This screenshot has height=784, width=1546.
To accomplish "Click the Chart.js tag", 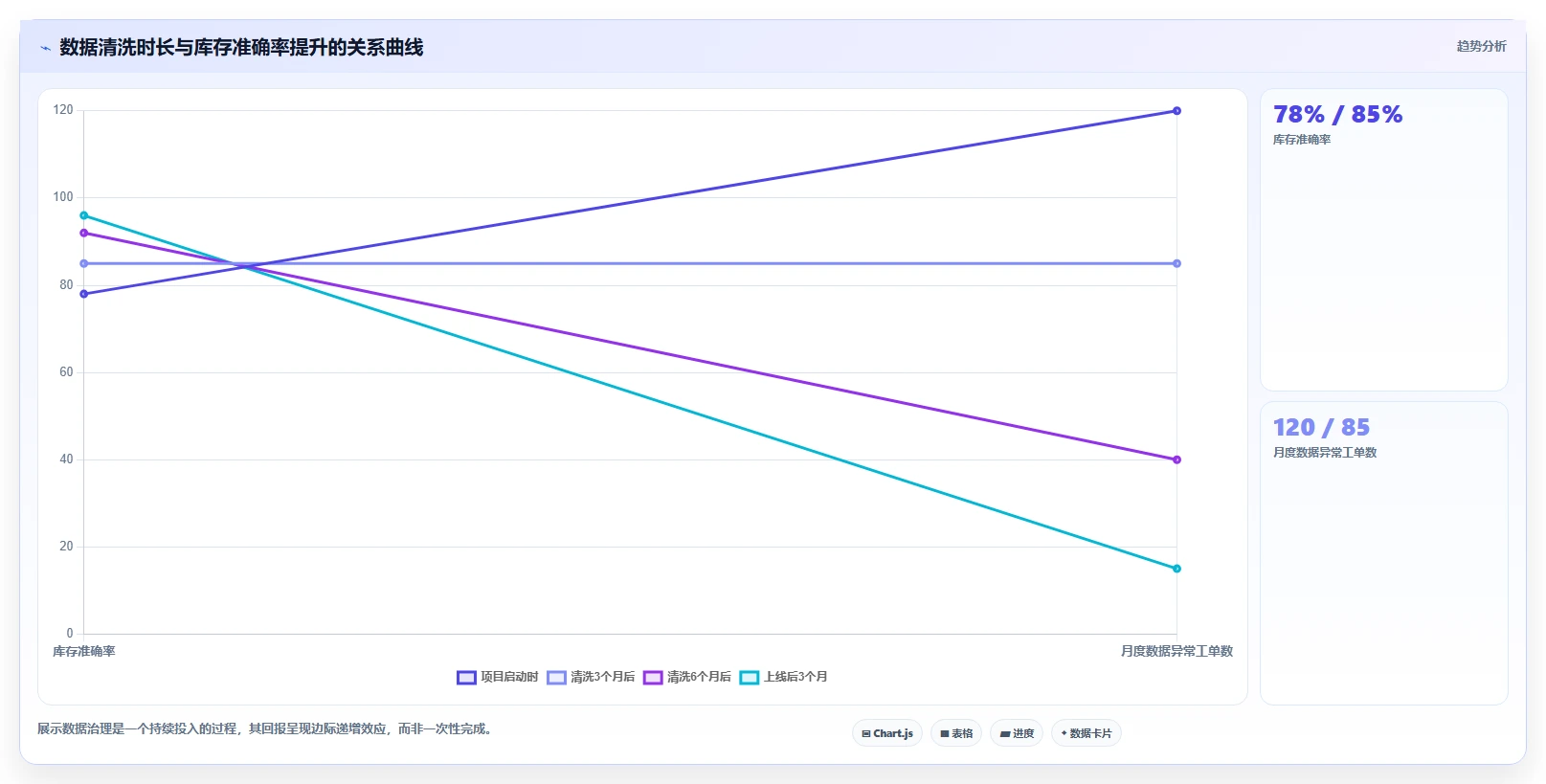I will click(x=887, y=733).
